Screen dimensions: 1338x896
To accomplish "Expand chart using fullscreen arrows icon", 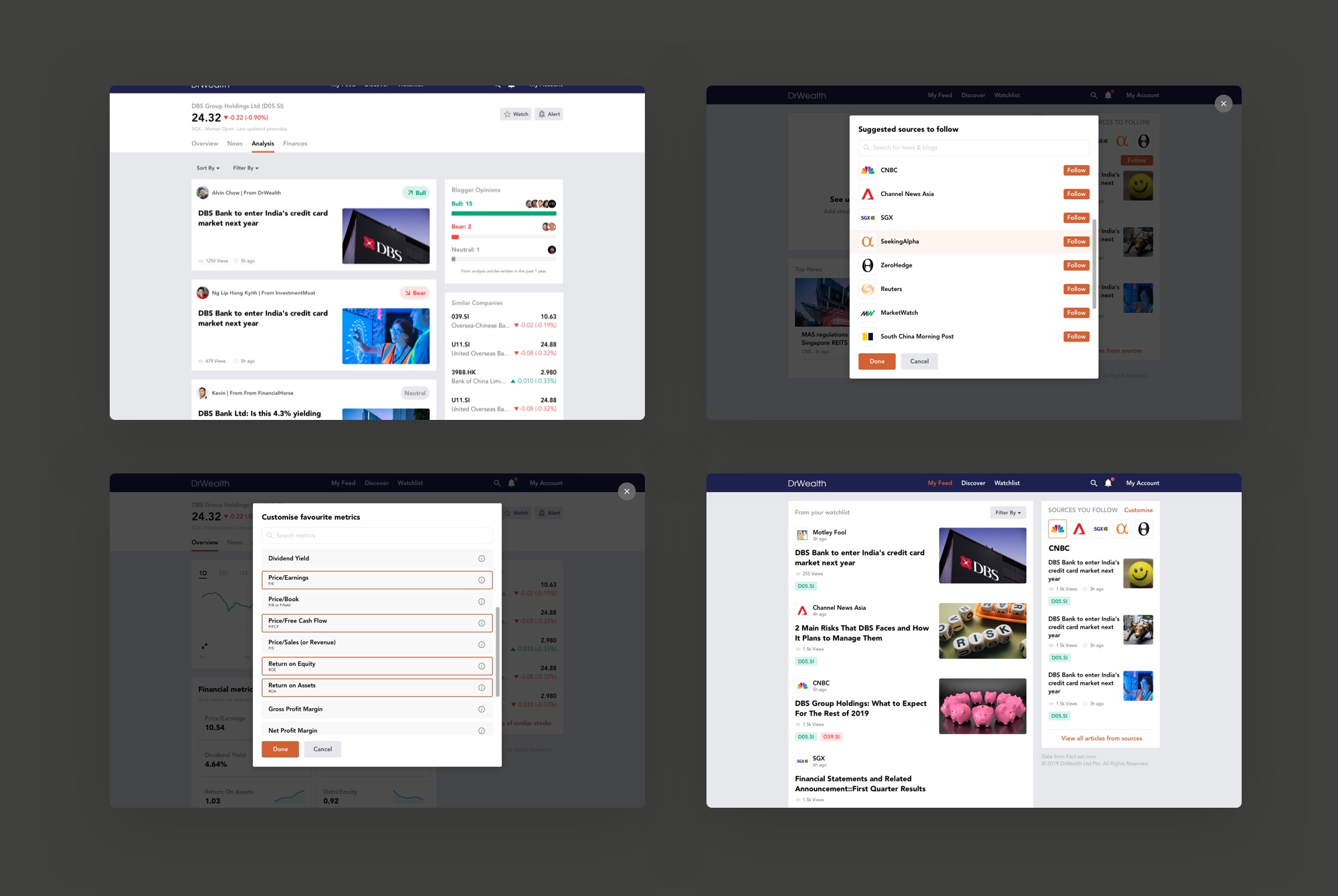I will point(205,646).
